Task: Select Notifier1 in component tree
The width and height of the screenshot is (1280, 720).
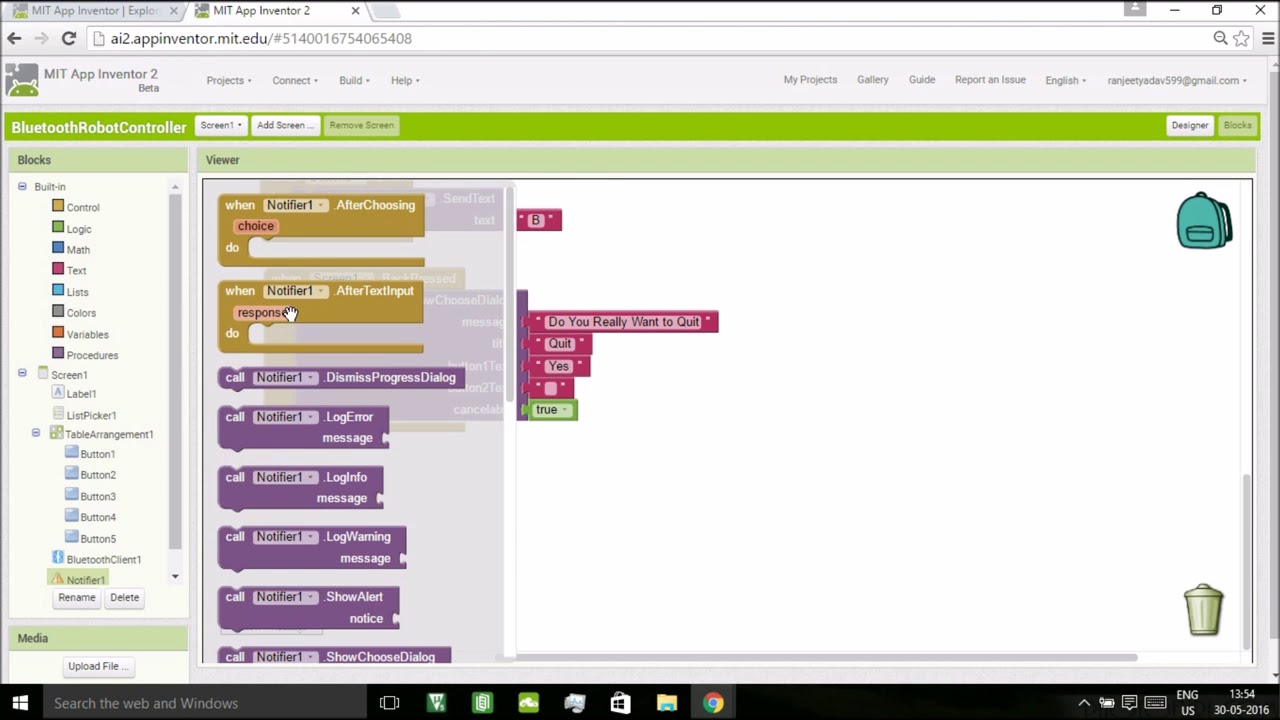Action: click(85, 580)
